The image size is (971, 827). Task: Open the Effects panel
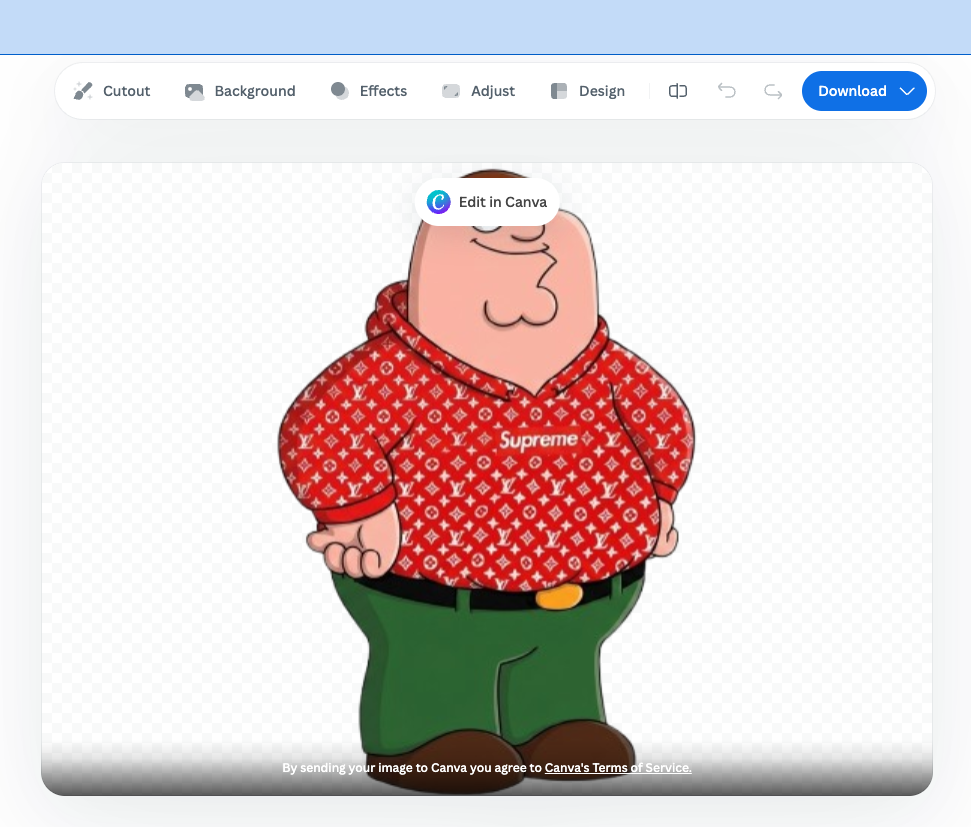(x=368, y=91)
